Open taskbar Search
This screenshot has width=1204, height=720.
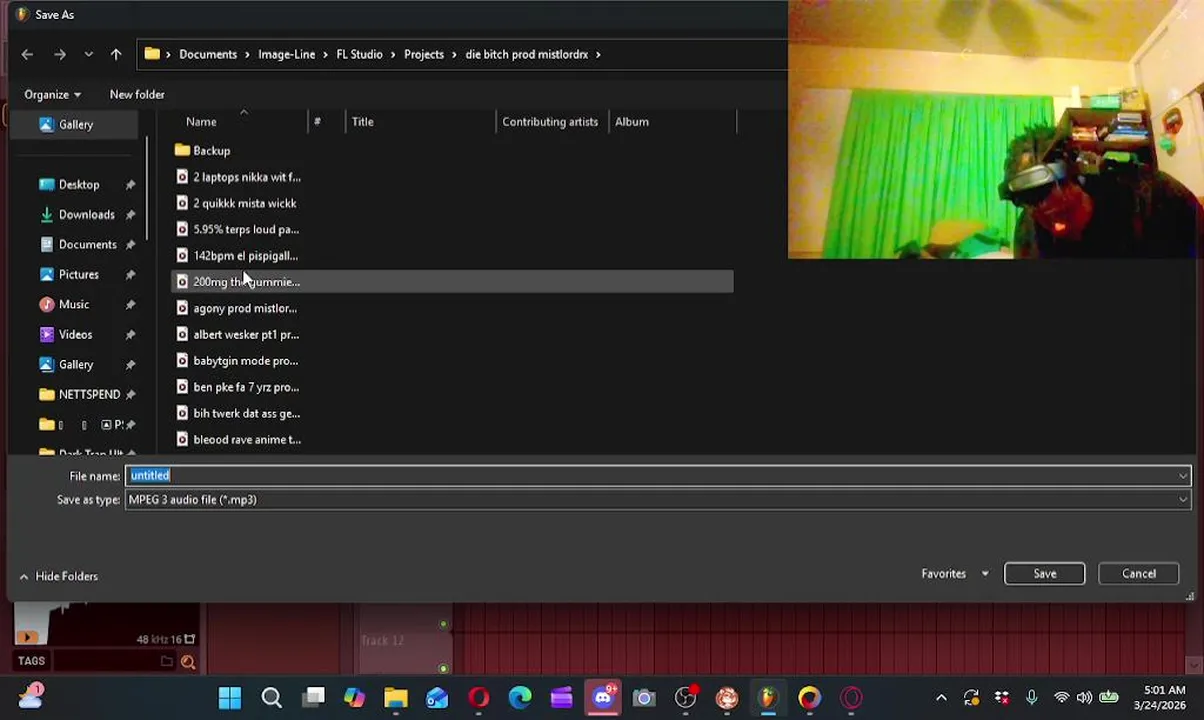point(272,698)
